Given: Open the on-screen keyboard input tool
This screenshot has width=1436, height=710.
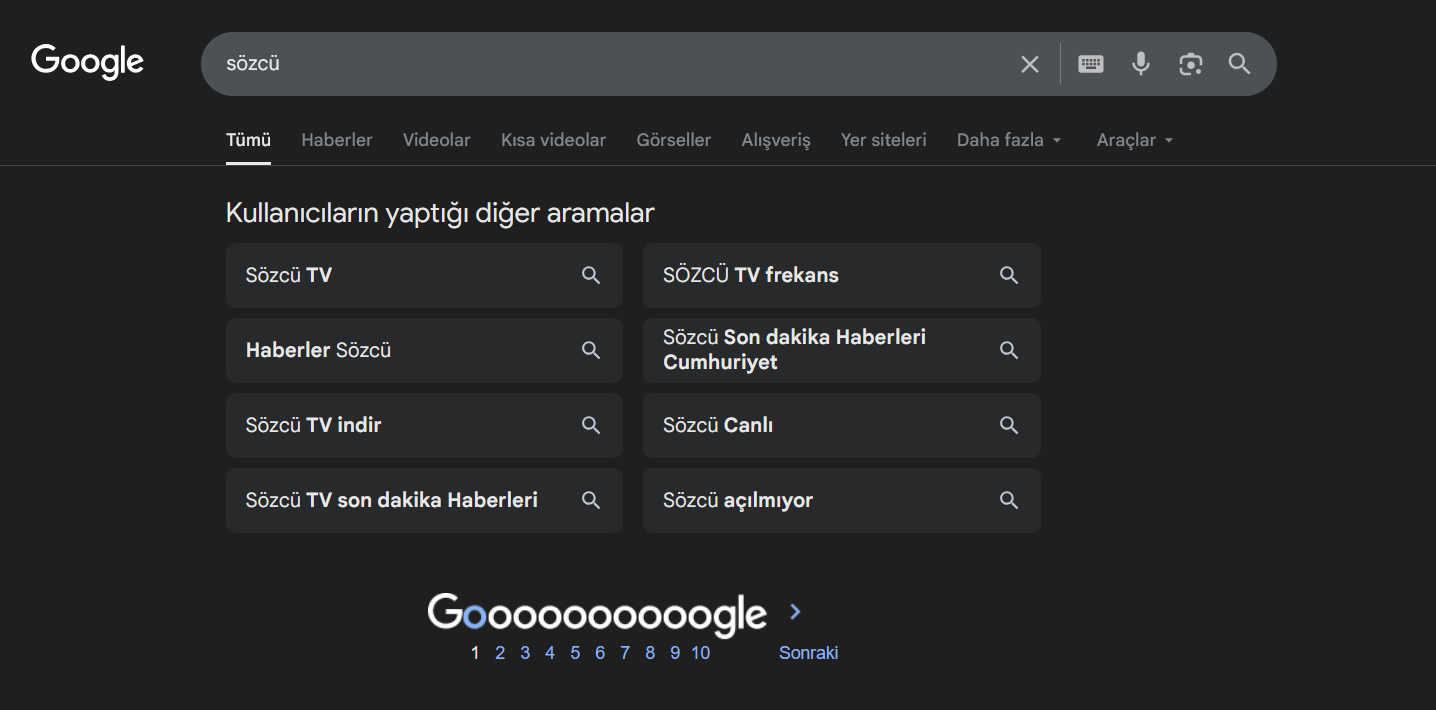Looking at the screenshot, I should (x=1091, y=64).
